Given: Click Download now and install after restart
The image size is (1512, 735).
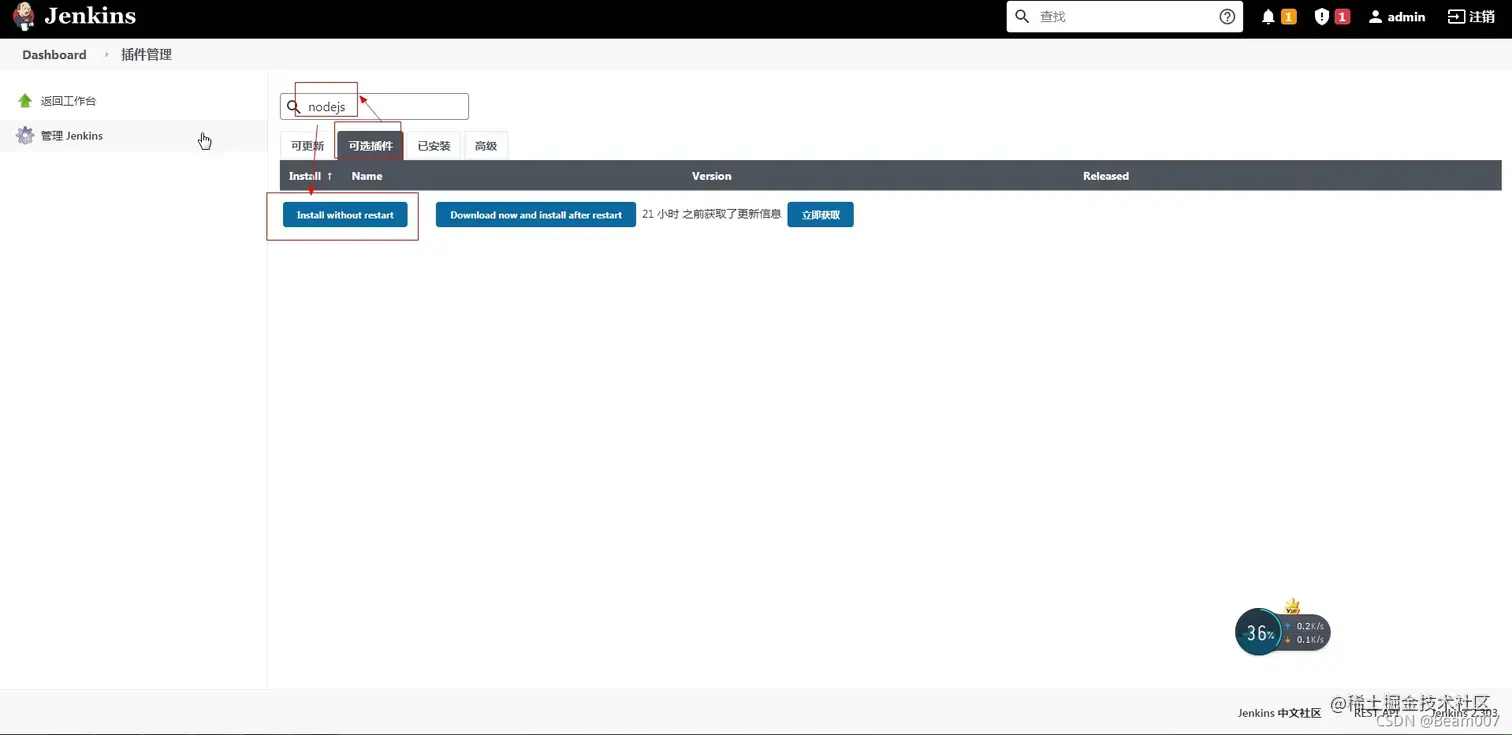Looking at the screenshot, I should (x=536, y=215).
